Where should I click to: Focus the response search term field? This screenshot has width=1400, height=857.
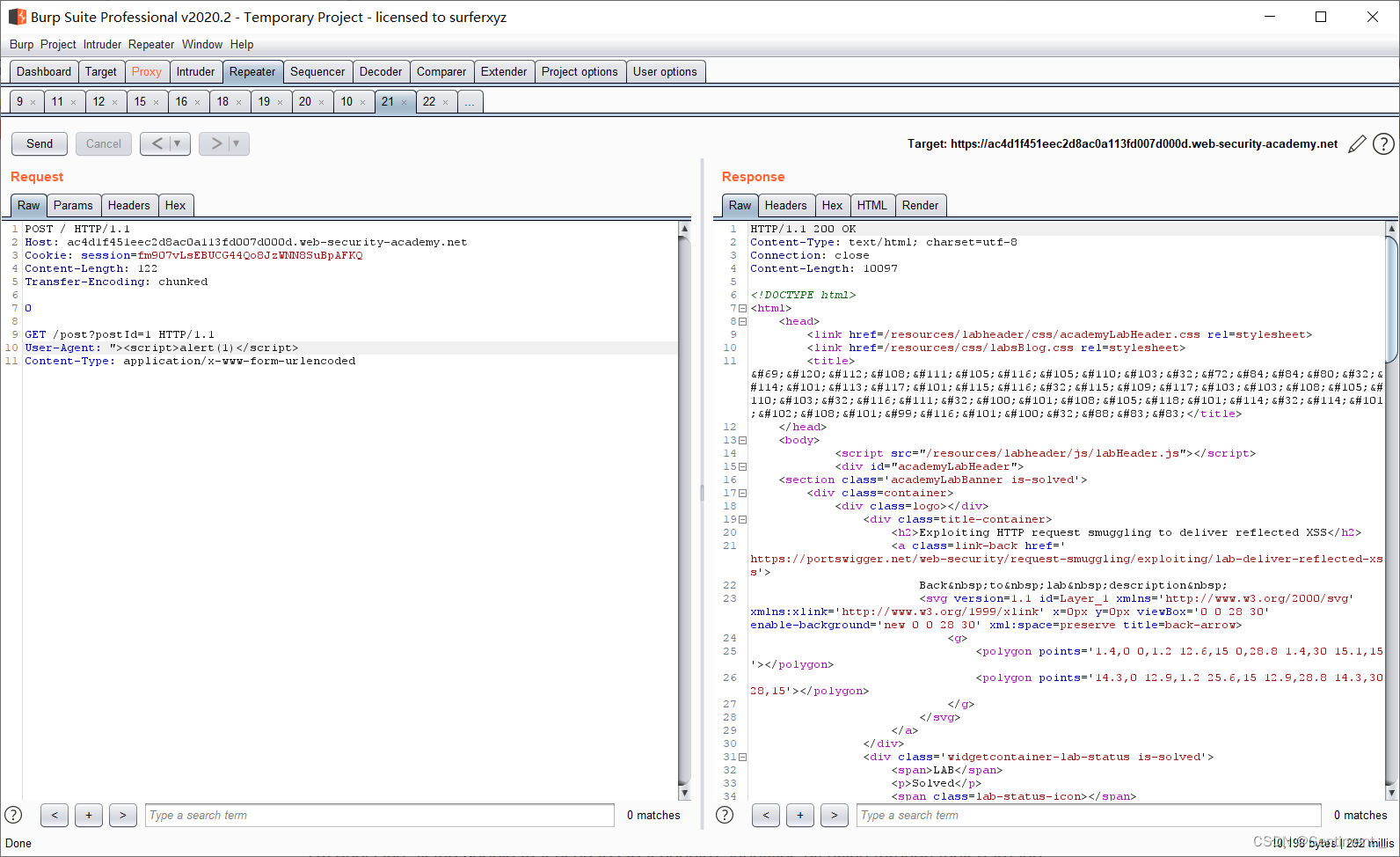(x=1089, y=815)
